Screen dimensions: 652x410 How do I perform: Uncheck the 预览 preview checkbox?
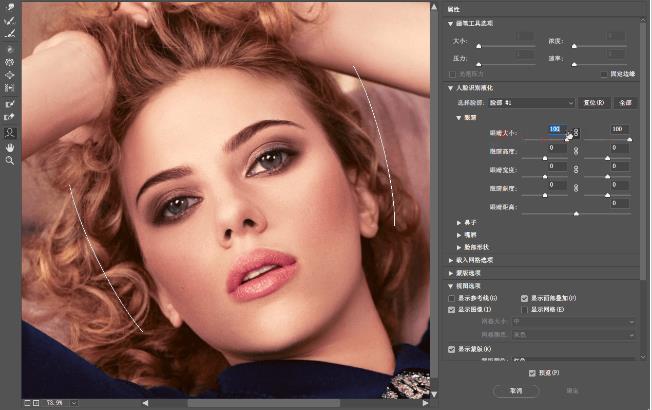point(532,372)
